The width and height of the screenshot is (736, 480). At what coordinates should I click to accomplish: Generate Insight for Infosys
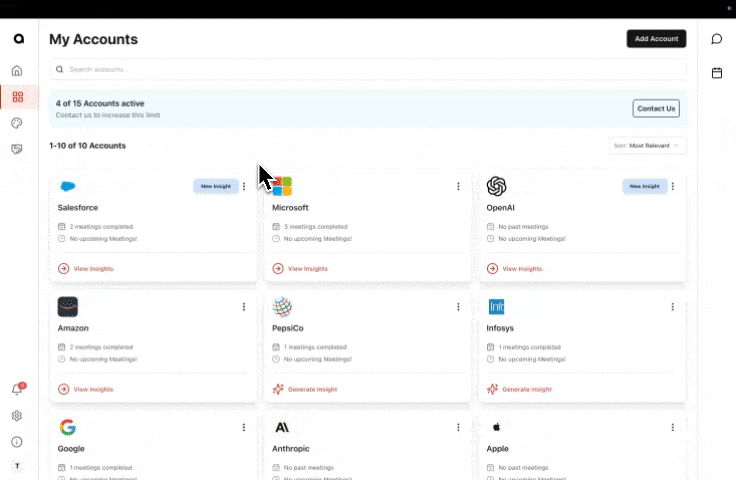pos(520,389)
